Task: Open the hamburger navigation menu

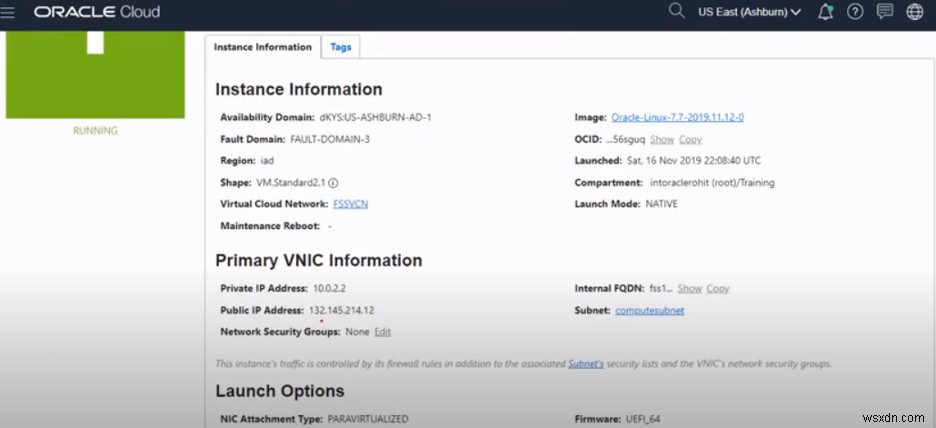Action: [11, 12]
